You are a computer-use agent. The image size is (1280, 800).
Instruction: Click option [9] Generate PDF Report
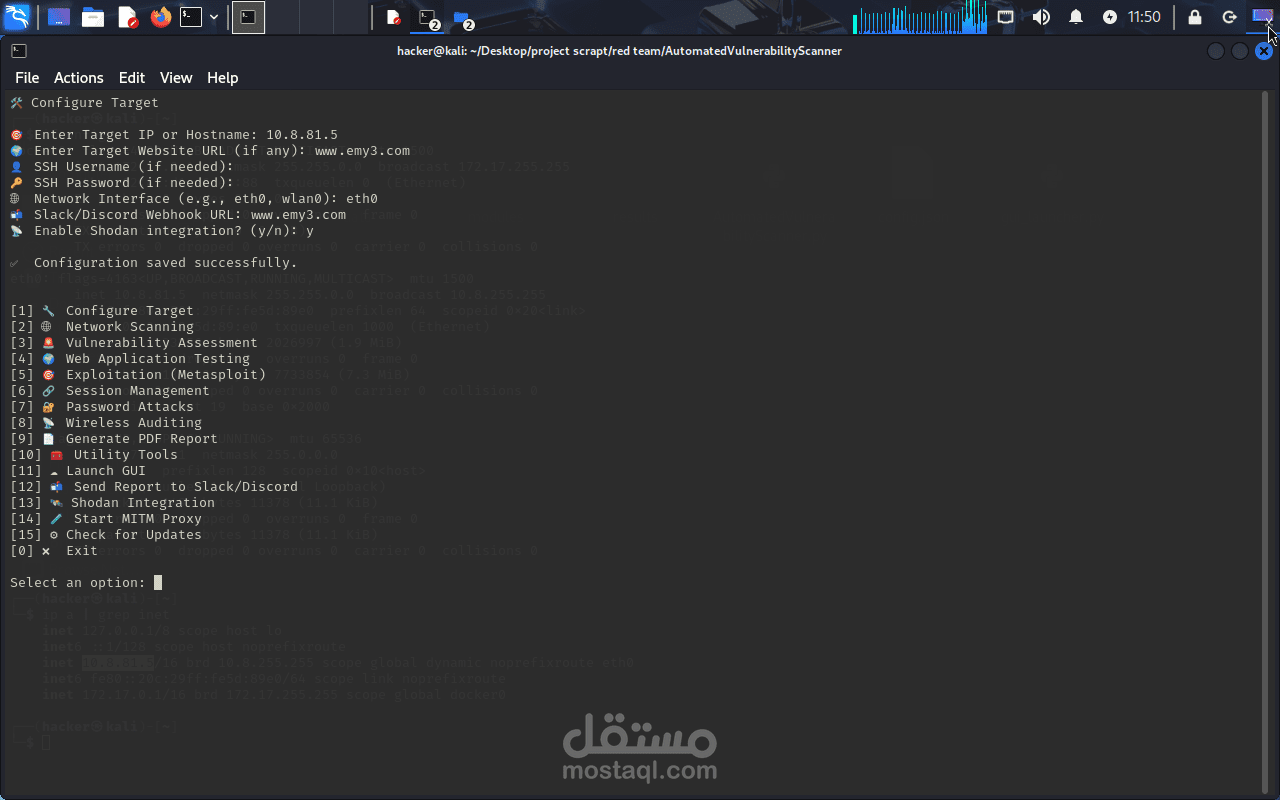point(114,439)
